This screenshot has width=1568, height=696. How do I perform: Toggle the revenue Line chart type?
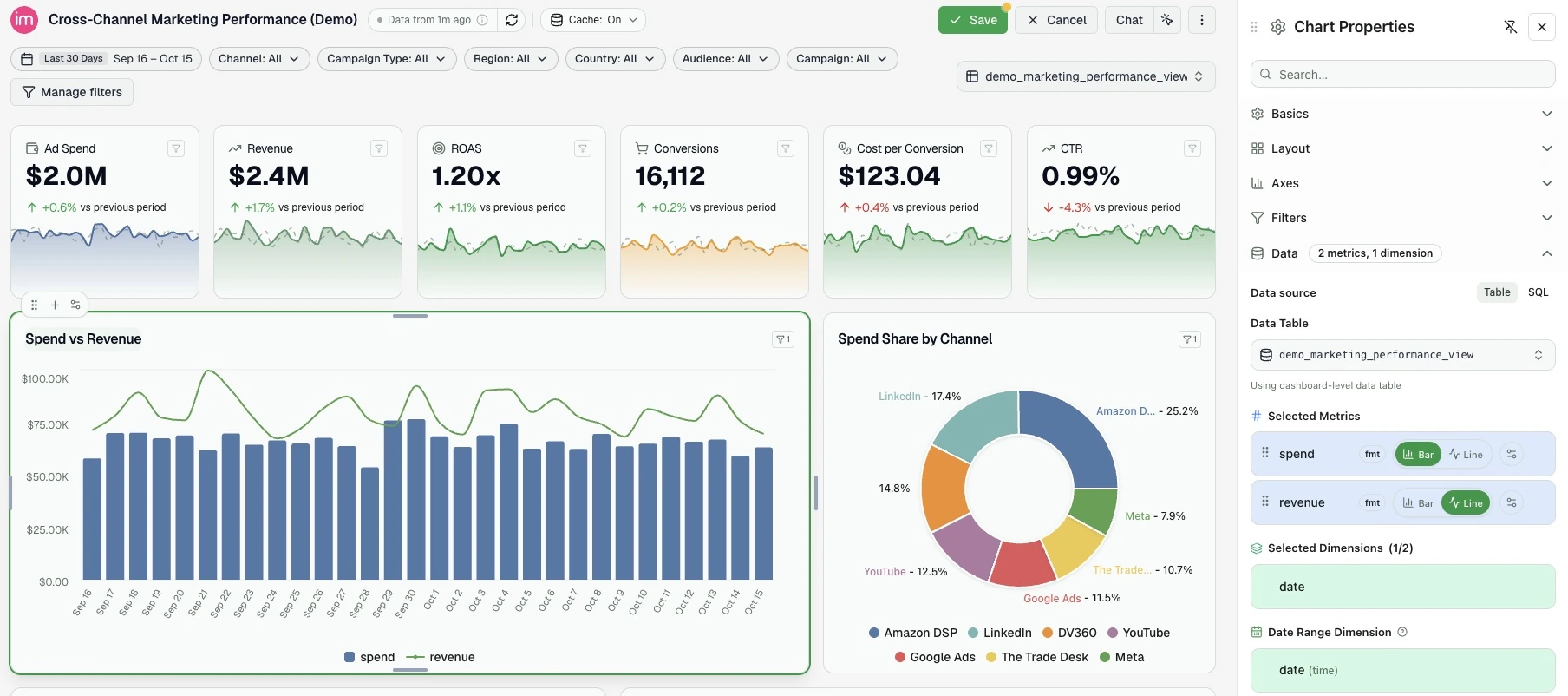tap(1466, 502)
